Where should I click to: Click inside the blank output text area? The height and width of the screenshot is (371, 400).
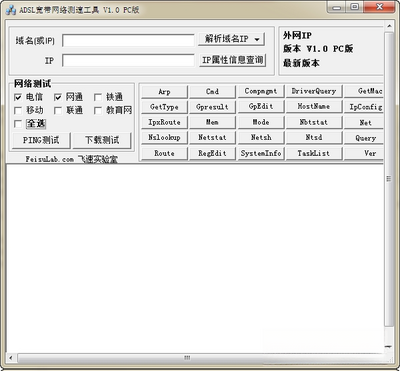[x=195, y=258]
